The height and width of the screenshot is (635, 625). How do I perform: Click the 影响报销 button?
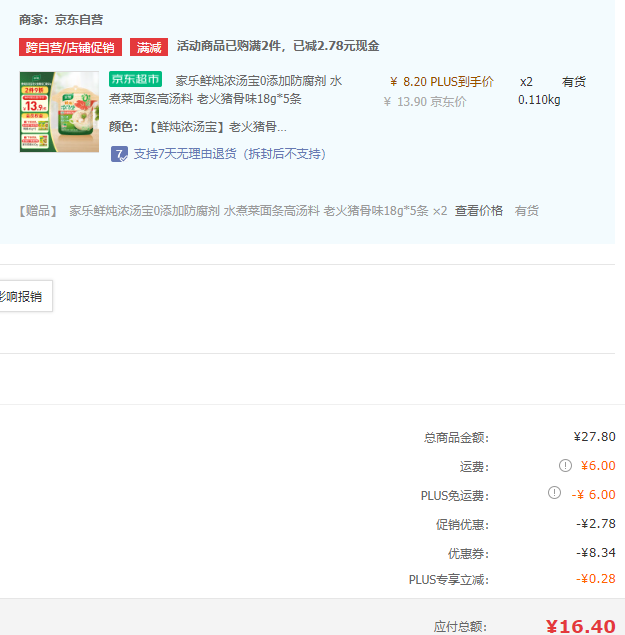24,296
